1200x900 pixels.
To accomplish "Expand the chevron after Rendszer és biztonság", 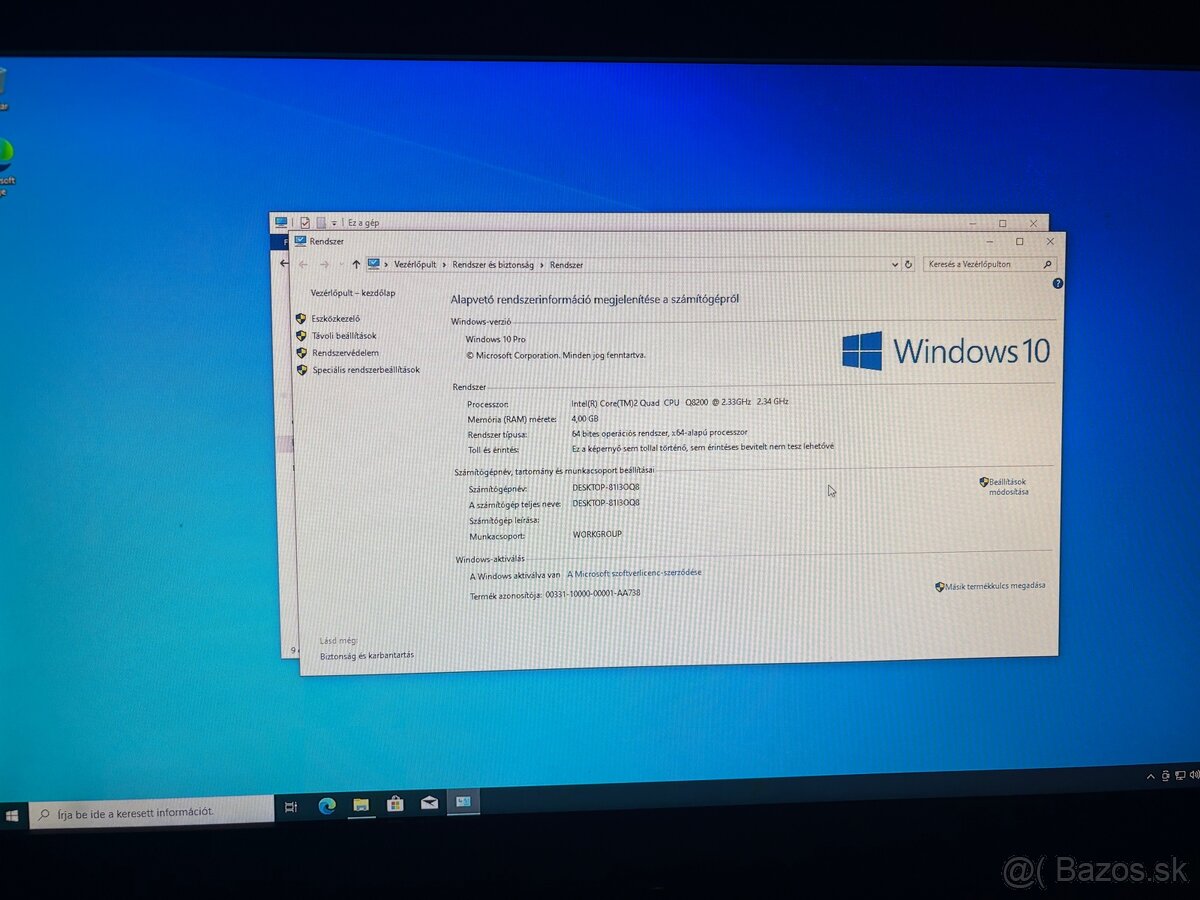I will [x=542, y=265].
